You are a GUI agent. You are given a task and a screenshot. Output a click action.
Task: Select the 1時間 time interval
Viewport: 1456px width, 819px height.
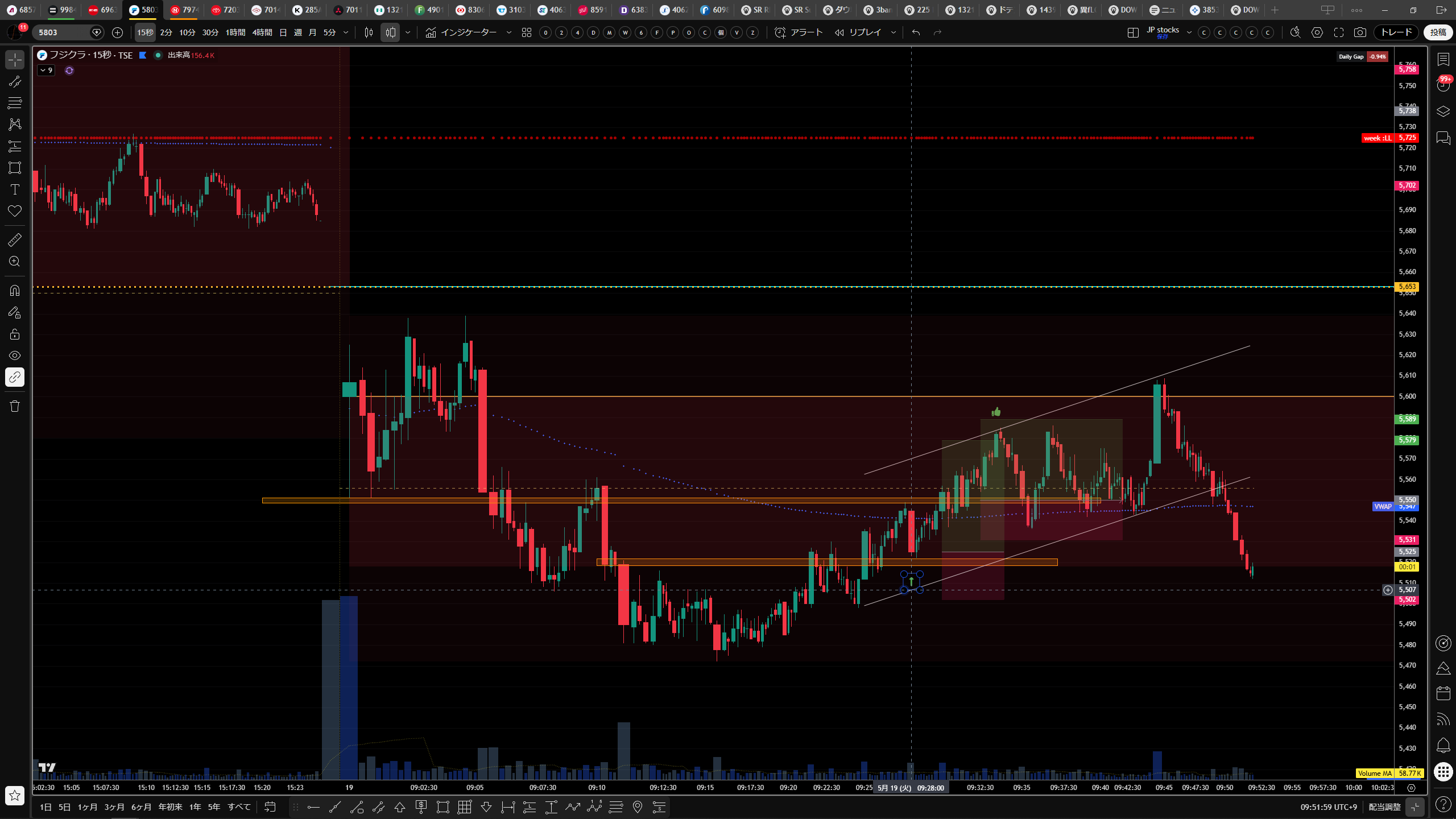coord(235,32)
